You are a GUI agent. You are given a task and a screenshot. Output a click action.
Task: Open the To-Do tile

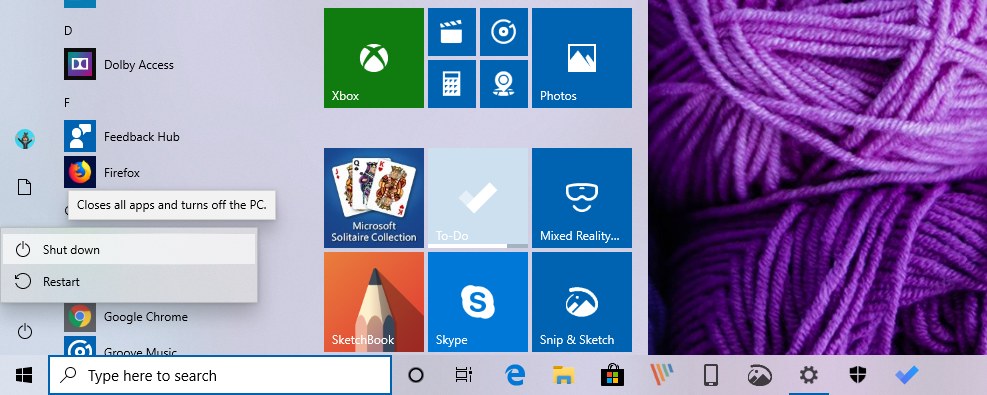pyautogui.click(x=478, y=198)
